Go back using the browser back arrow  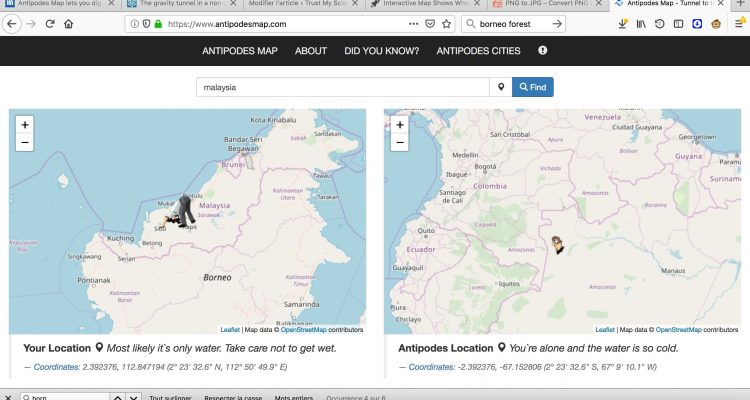click(11, 24)
